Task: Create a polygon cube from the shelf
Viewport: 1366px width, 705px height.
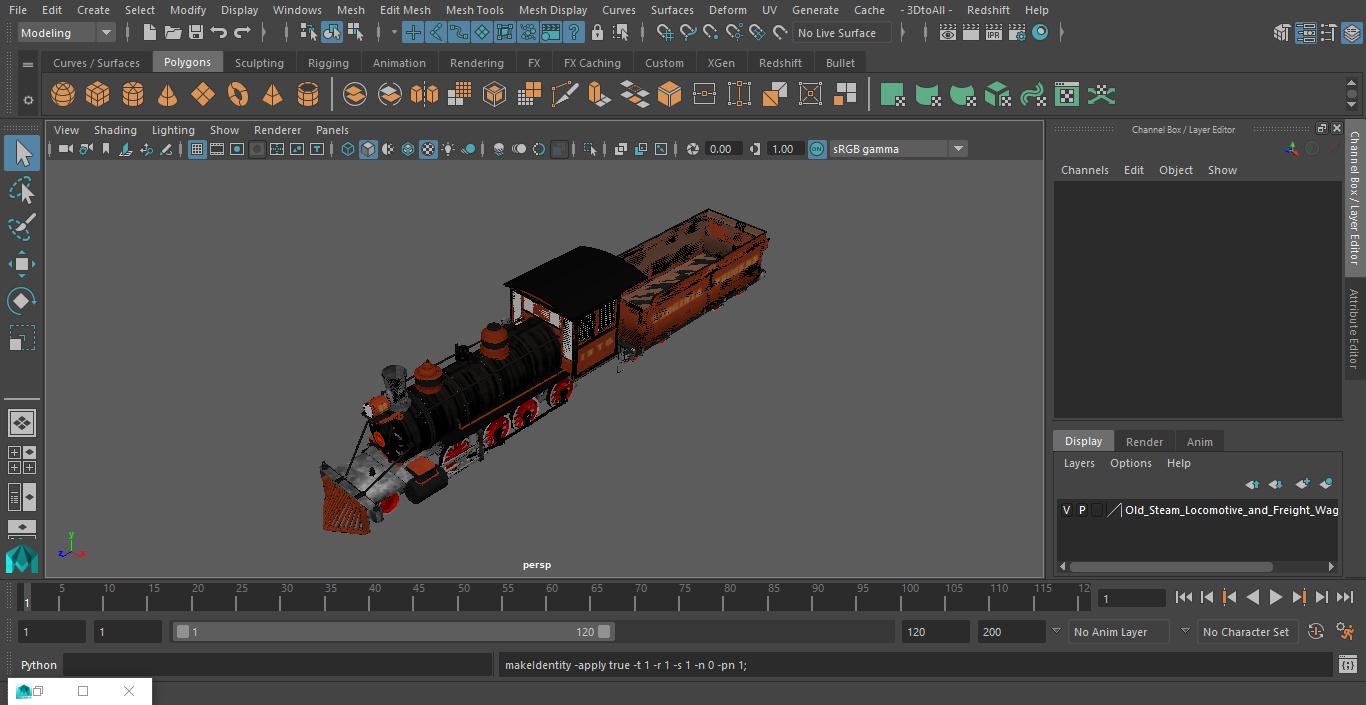Action: click(98, 95)
